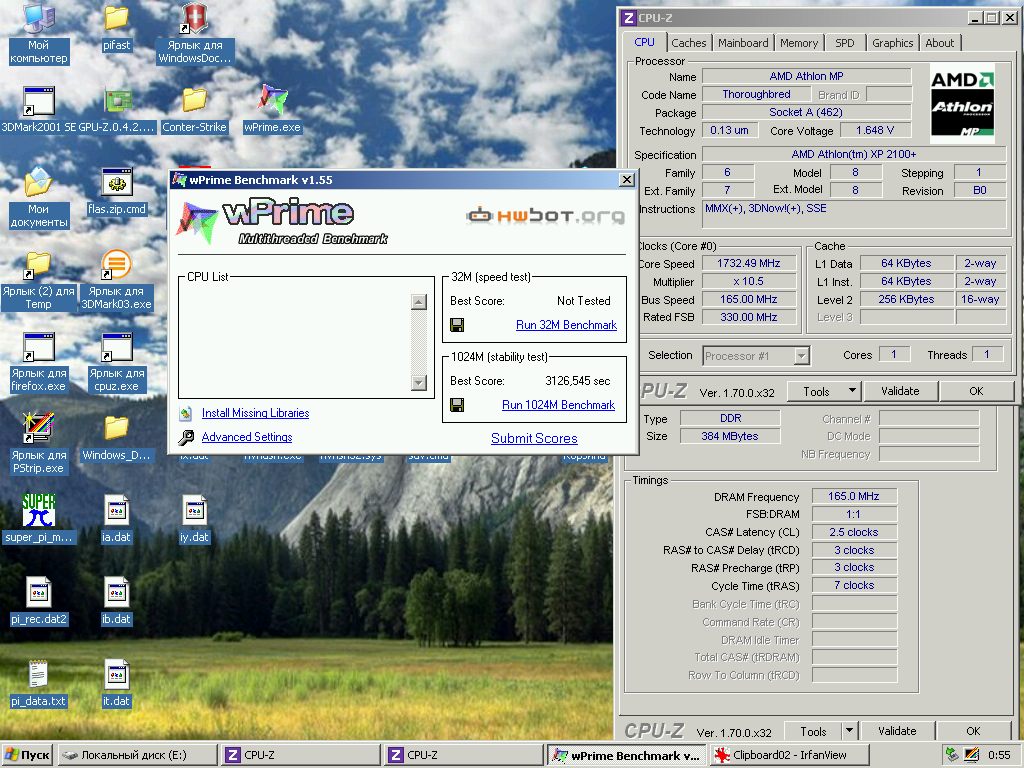The height and width of the screenshot is (768, 1024).
Task: Open the Tools dropdown arrow in front CPU-Z
Action: (x=852, y=391)
